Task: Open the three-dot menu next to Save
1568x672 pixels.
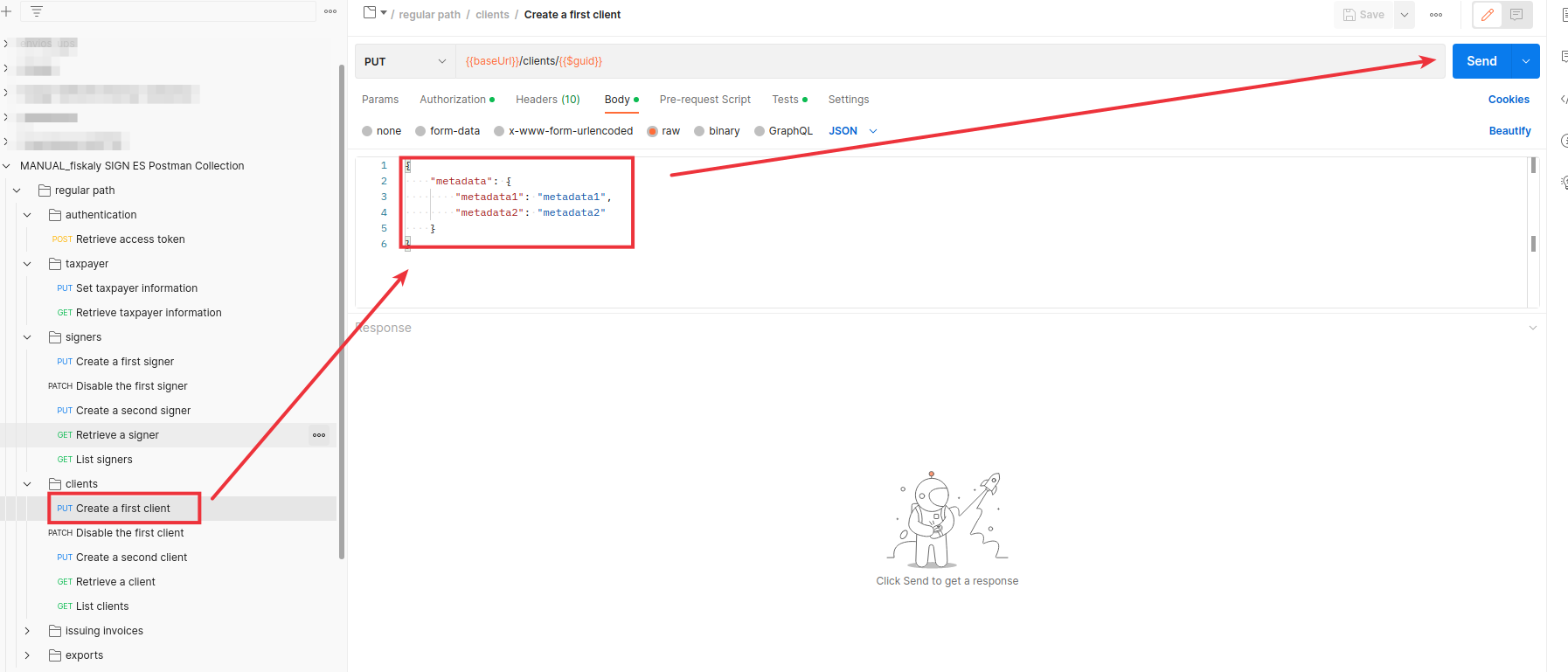Action: [x=1436, y=15]
